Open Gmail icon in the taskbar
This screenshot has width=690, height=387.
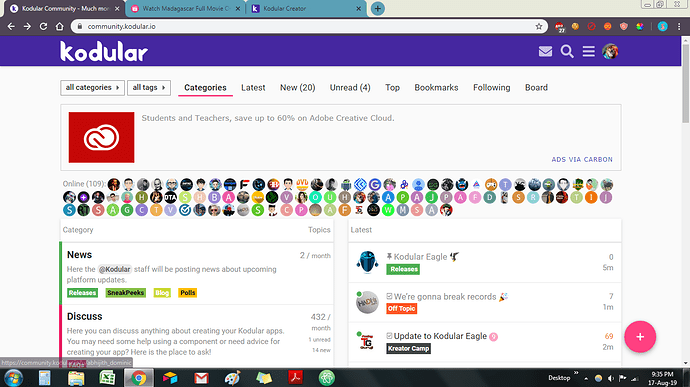coord(201,378)
